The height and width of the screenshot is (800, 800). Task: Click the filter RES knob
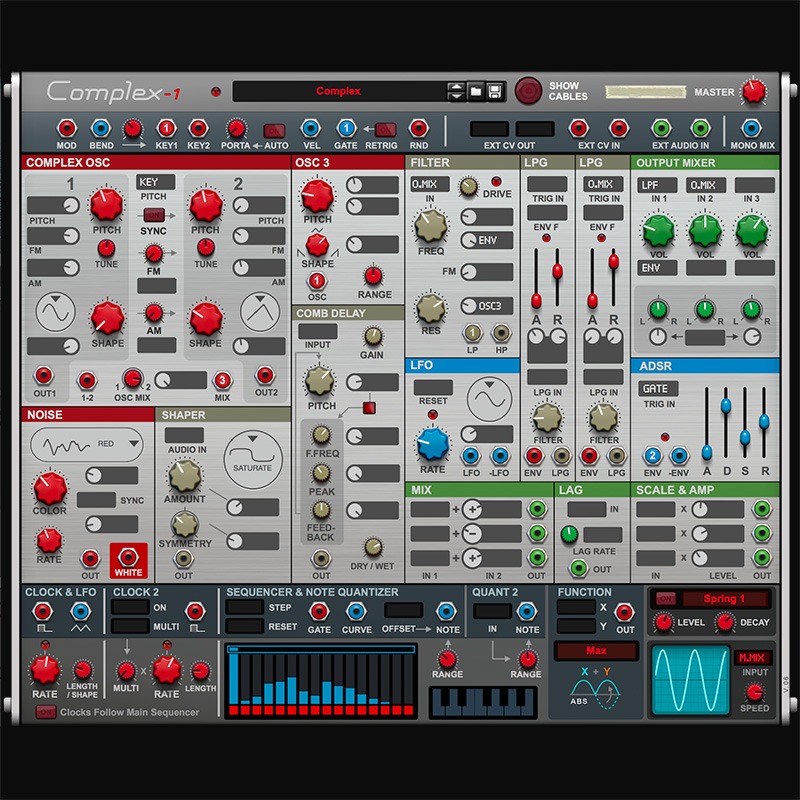[x=431, y=308]
